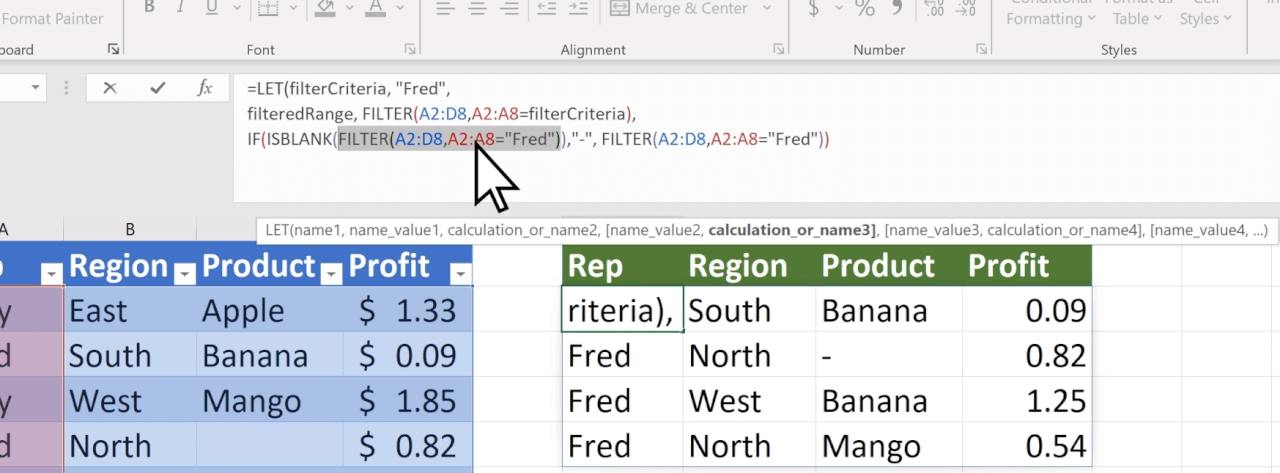1280x473 pixels.
Task: Open the Region column filter dropdown
Action: pyautogui.click(x=184, y=273)
